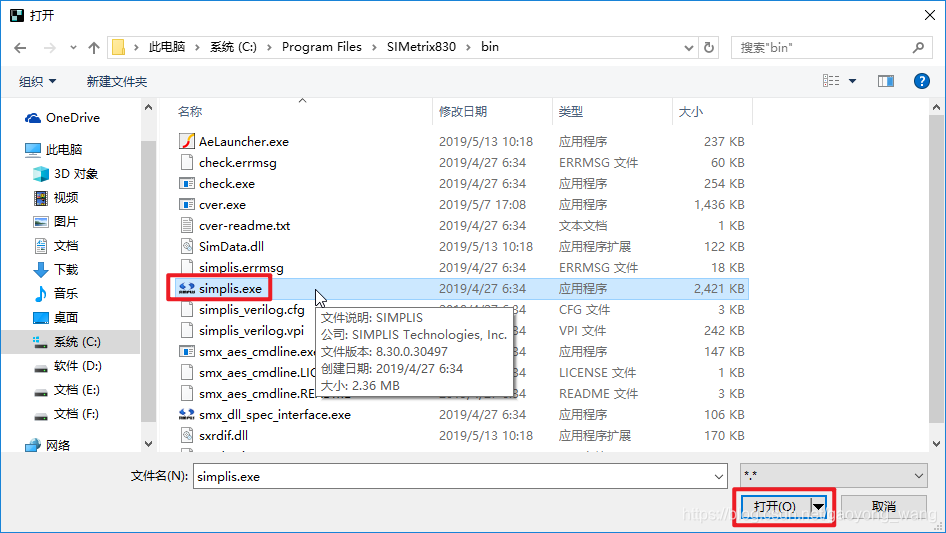This screenshot has height=533, width=946.
Task: Click the search magnifier icon
Action: (918, 48)
